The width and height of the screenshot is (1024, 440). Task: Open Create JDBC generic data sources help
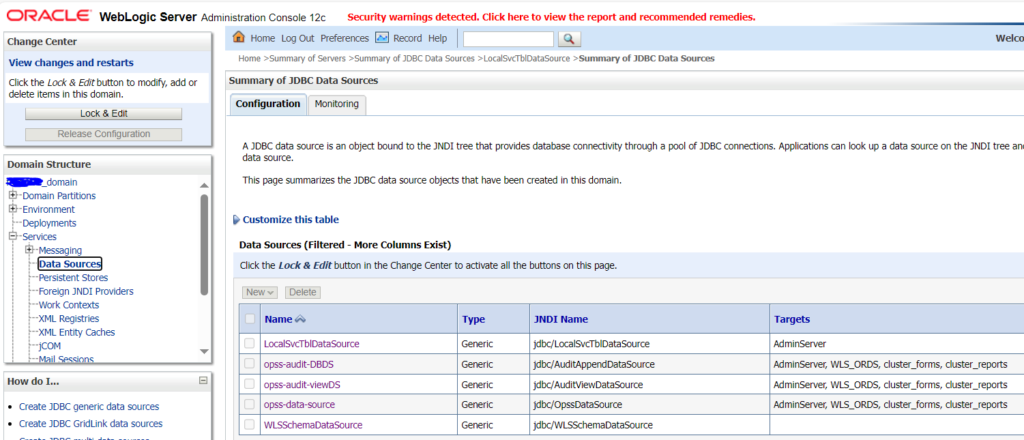[89, 406]
